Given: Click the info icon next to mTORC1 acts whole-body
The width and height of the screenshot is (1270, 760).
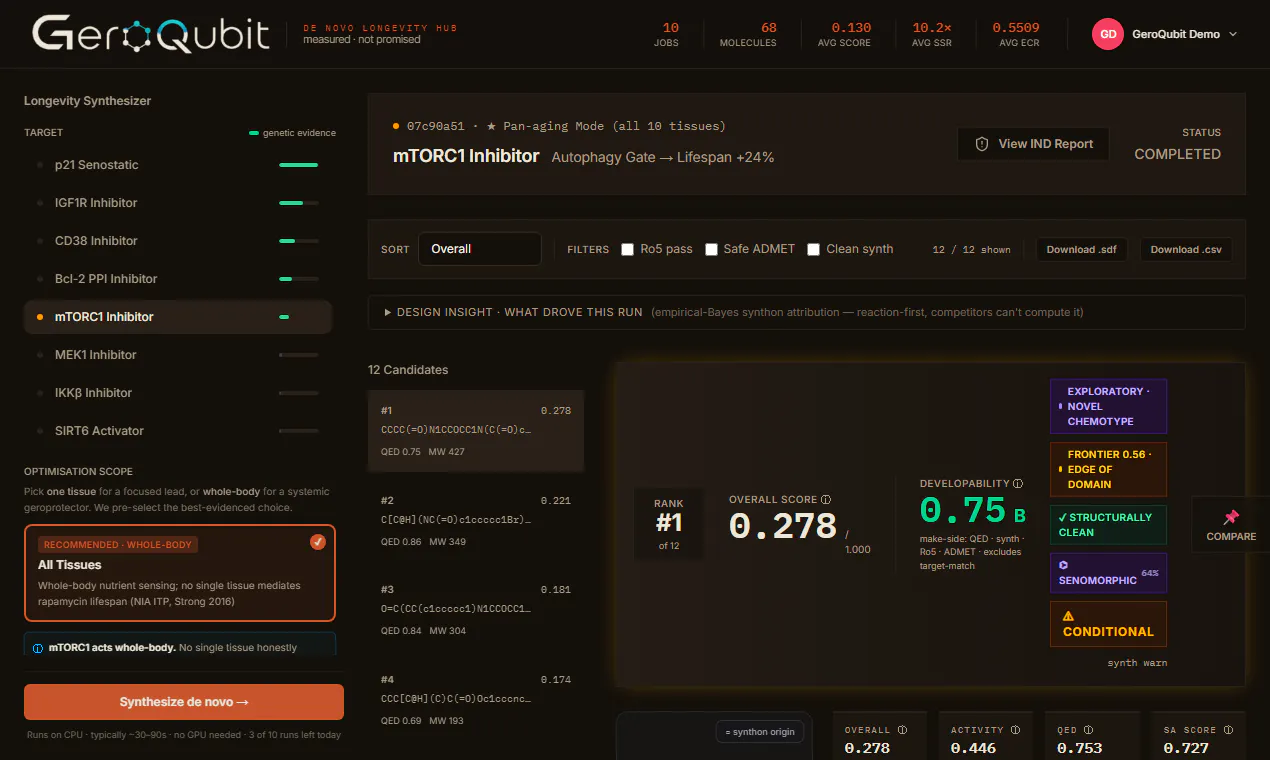Looking at the screenshot, I should (x=38, y=648).
